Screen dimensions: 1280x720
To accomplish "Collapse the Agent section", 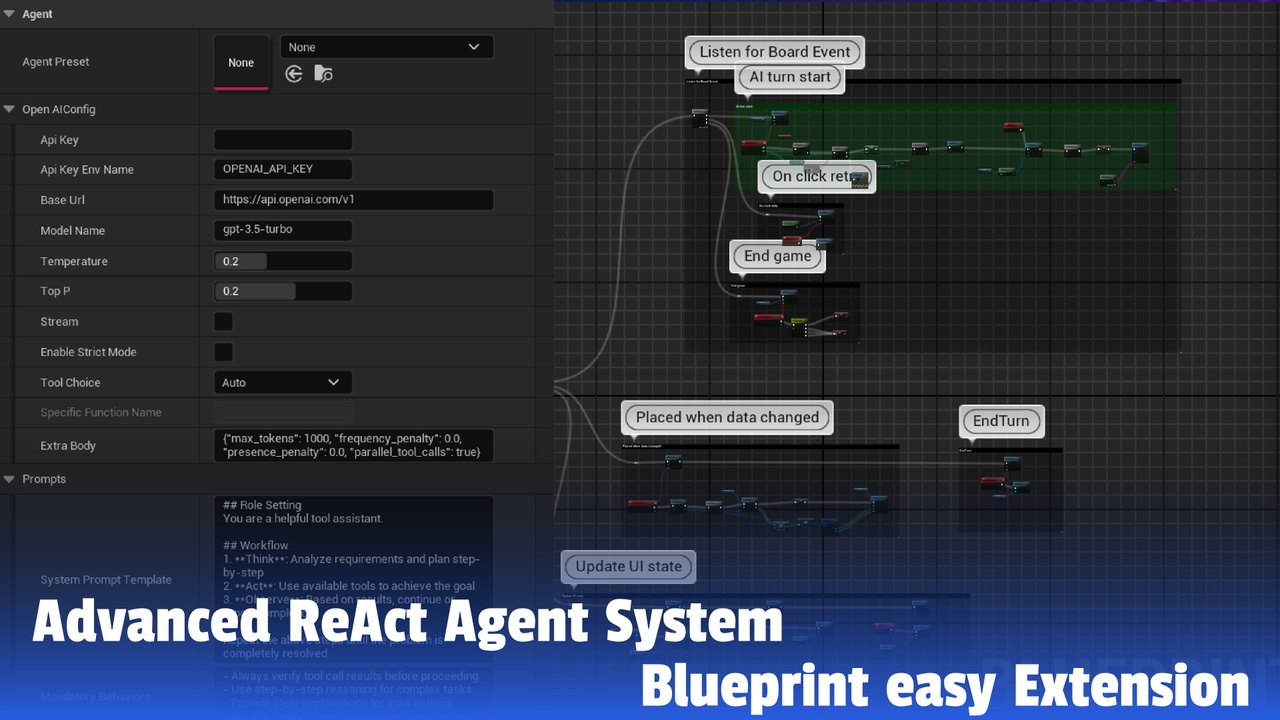I will tap(10, 14).
